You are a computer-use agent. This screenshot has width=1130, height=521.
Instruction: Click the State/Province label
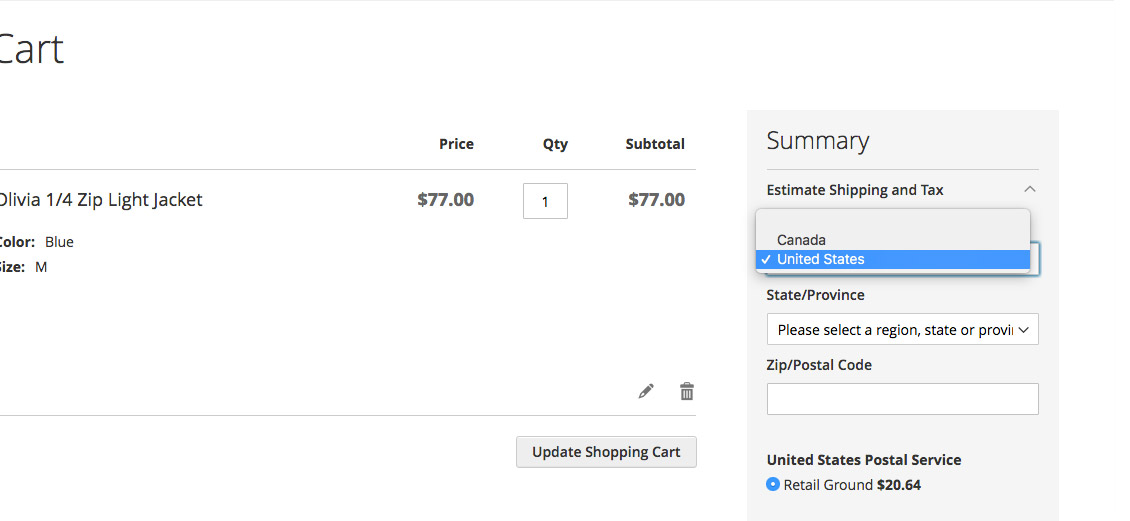pos(815,295)
